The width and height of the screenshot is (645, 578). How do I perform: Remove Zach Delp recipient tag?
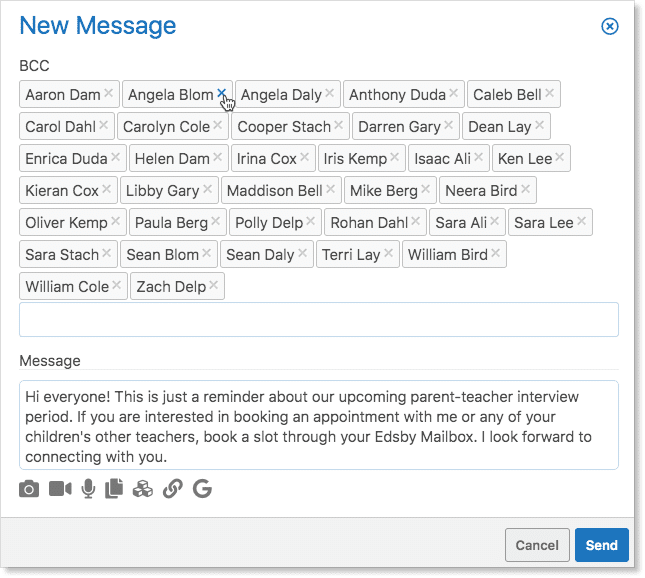214,286
